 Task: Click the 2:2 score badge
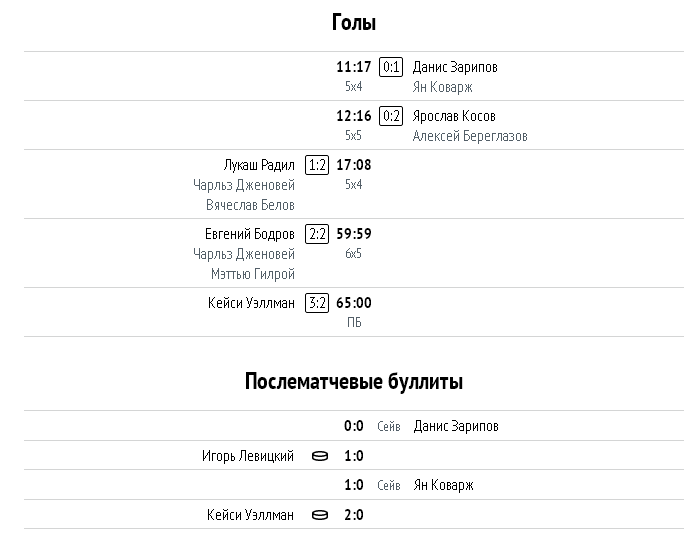coord(317,234)
